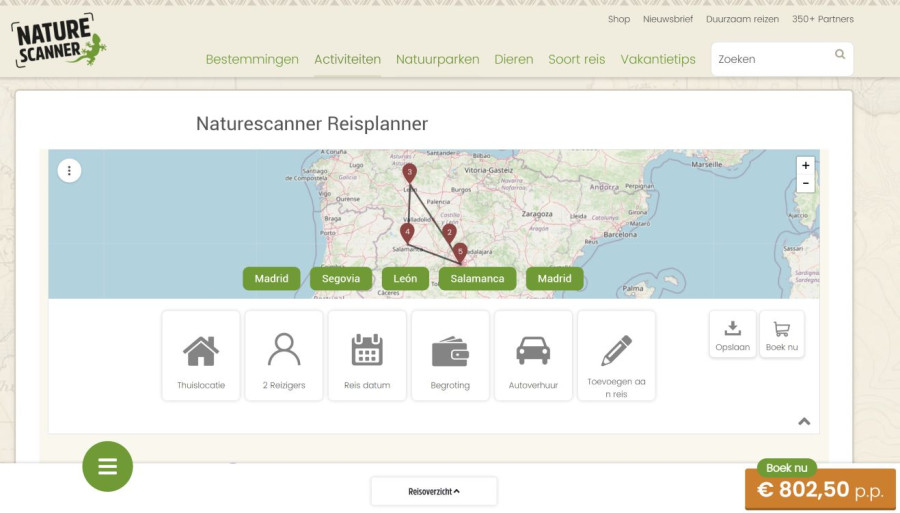Zoom out on the map
The width and height of the screenshot is (900, 513).
click(805, 183)
